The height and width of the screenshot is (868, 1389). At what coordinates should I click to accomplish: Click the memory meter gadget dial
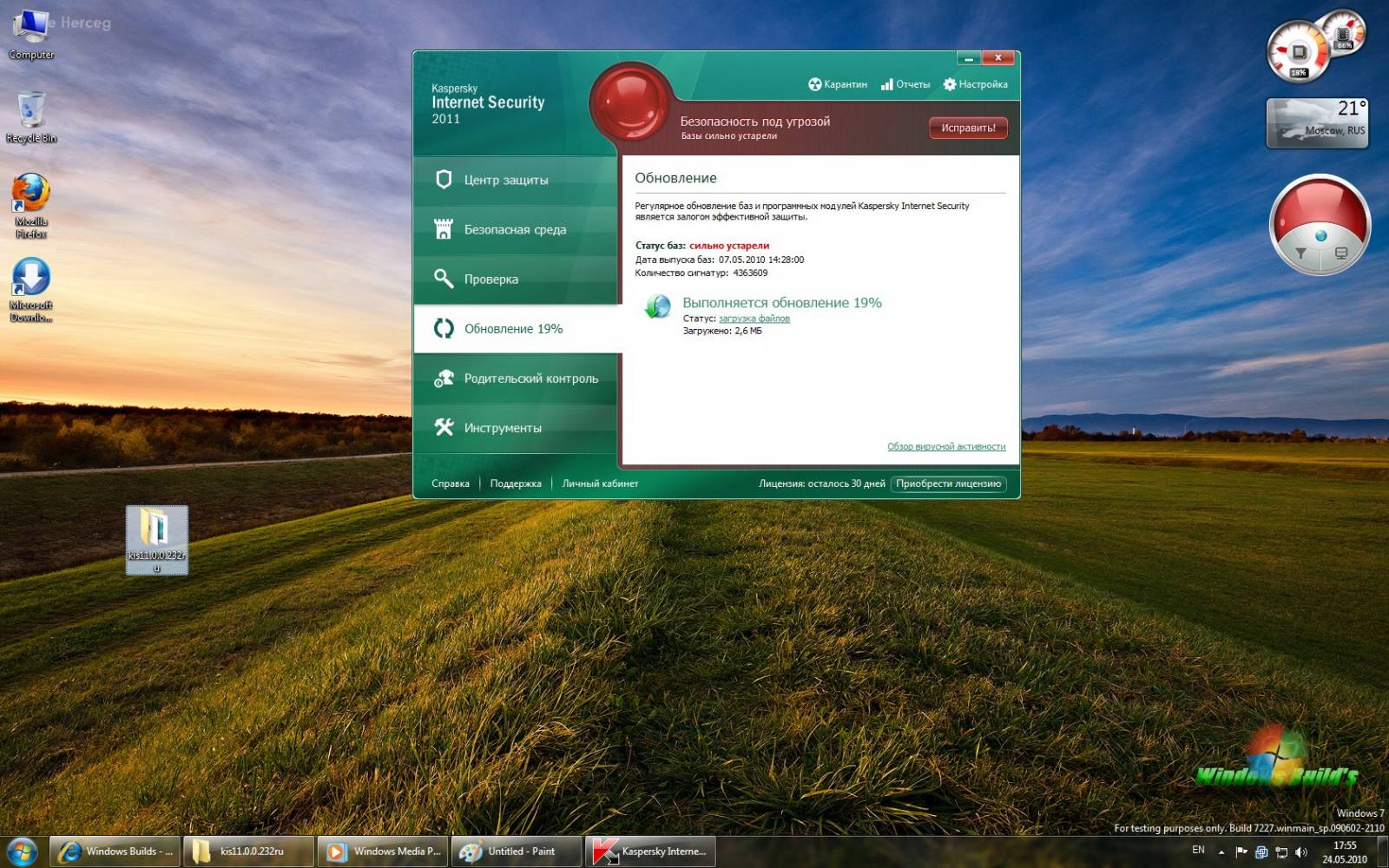click(1344, 31)
